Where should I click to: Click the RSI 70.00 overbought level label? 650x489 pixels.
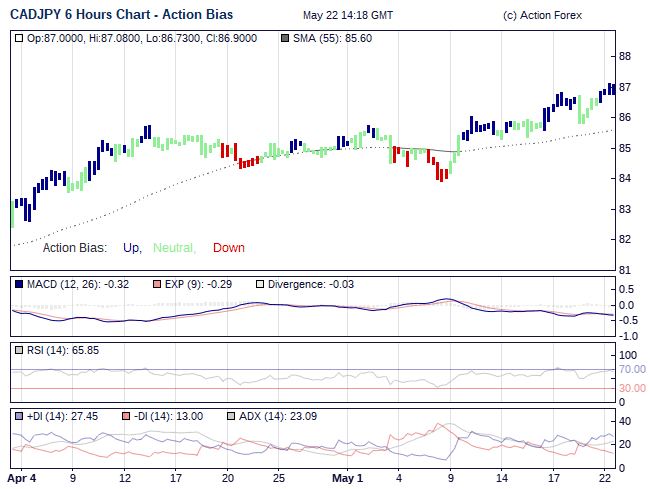click(x=631, y=370)
